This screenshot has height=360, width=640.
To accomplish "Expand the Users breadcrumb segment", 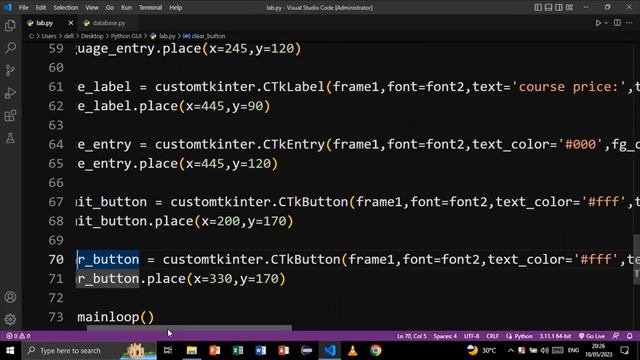I will coord(49,36).
